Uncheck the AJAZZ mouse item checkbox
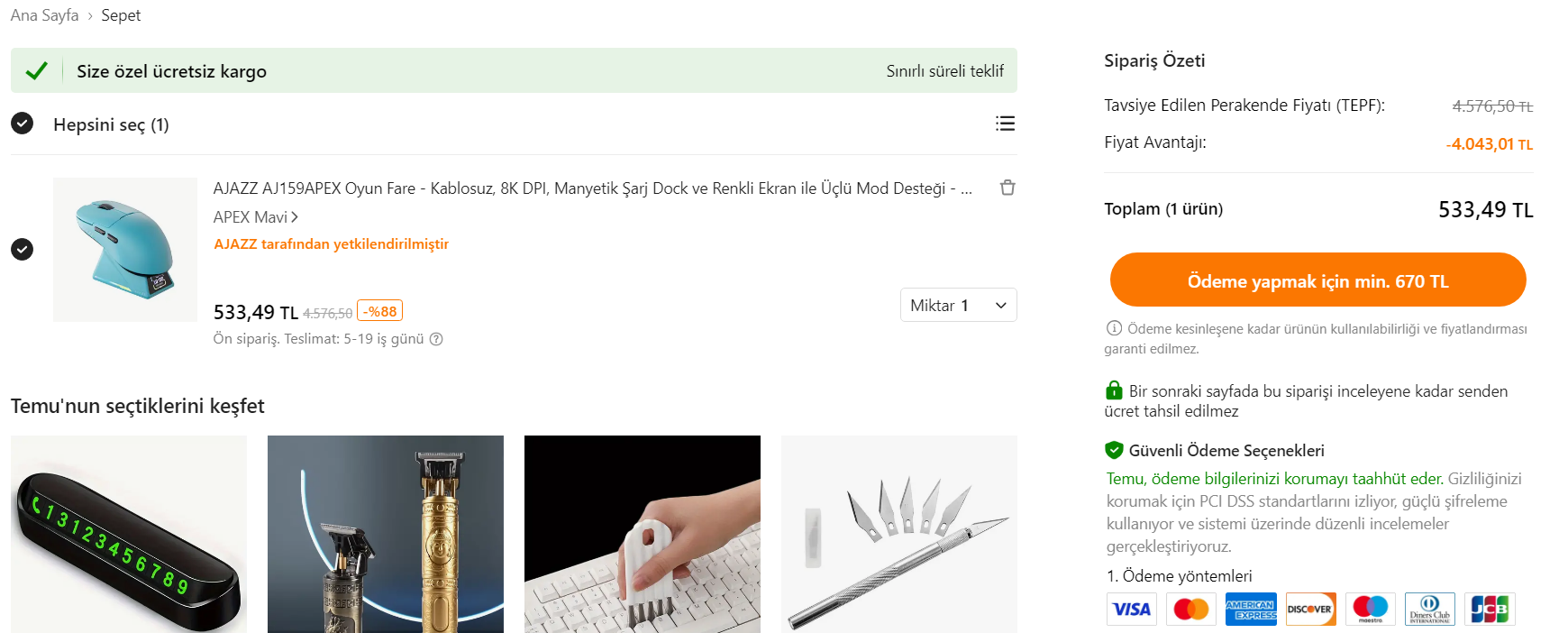 pos(23,249)
